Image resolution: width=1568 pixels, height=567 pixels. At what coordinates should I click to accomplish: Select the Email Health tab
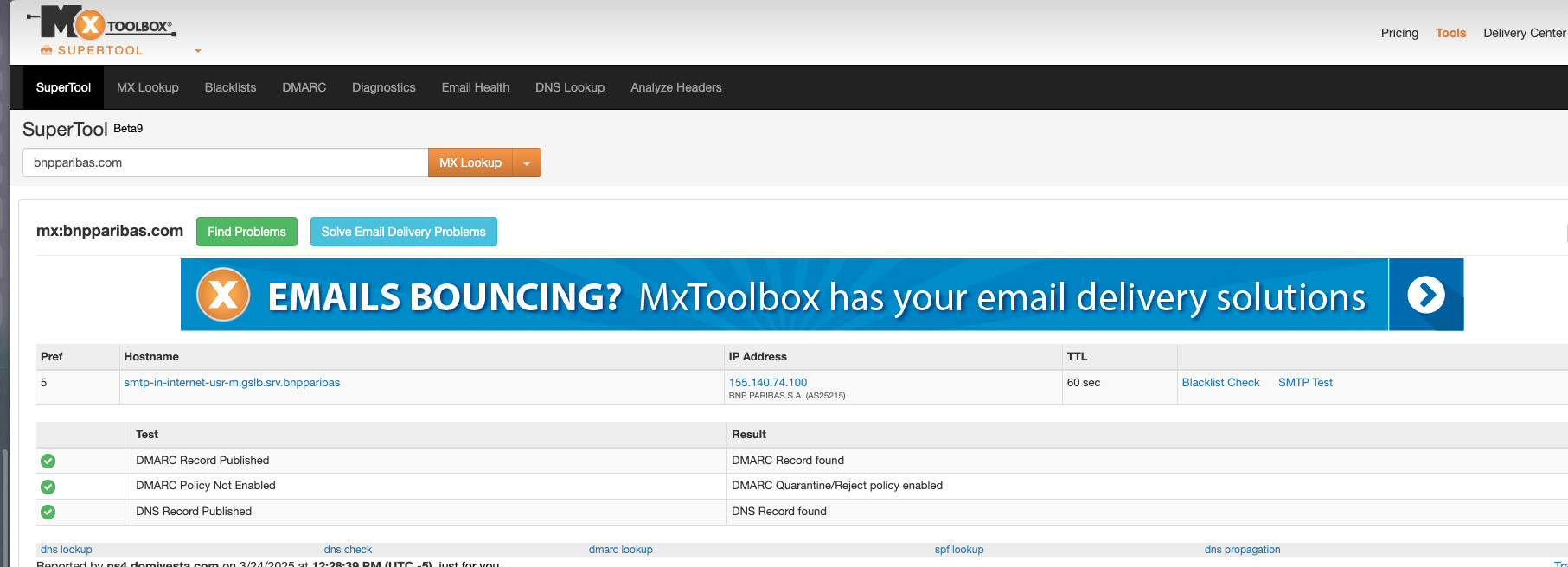476,87
